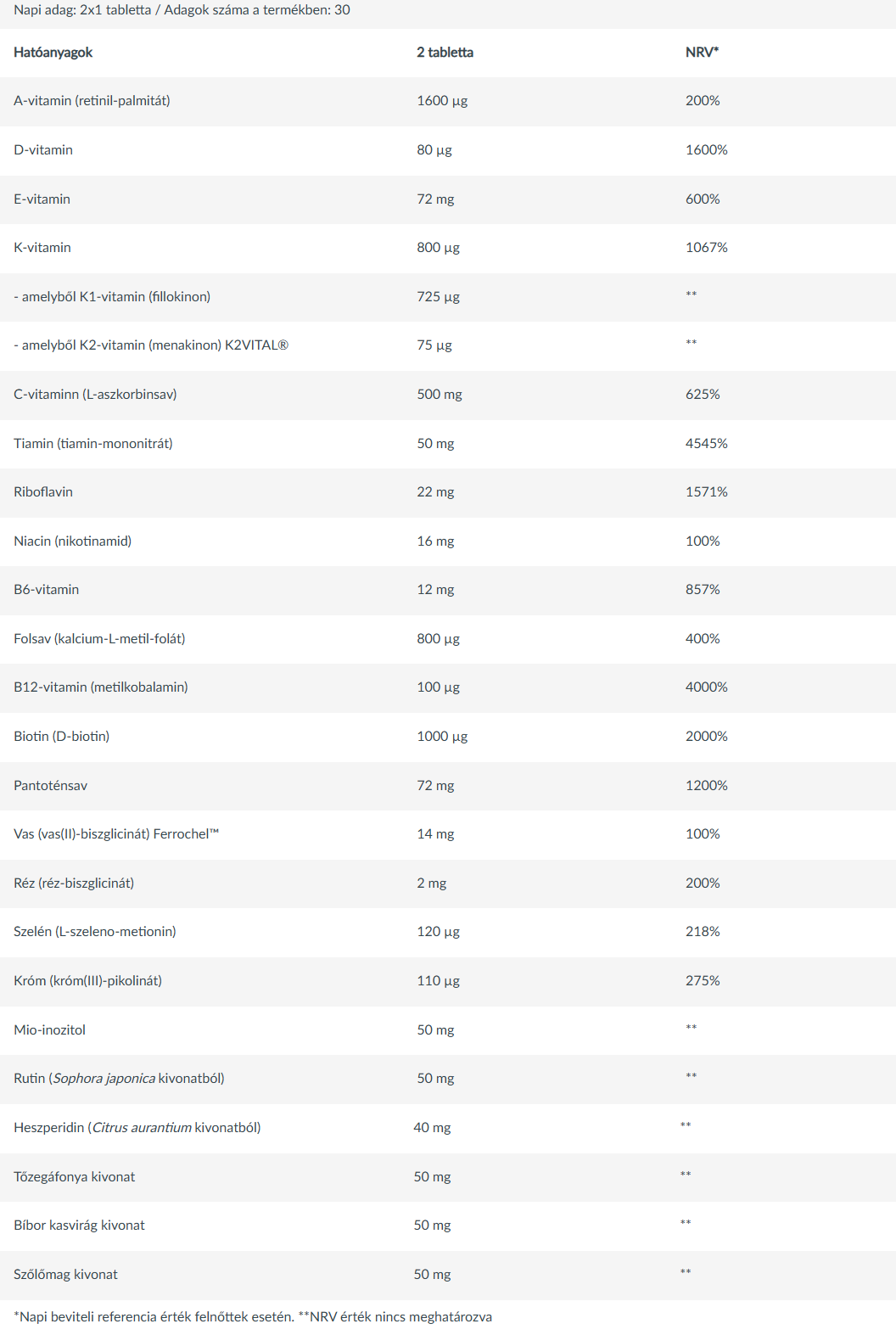Select the C-vitaminn 500 mg amount
Image resolution: width=896 pixels, height=1335 pixels.
point(440,395)
